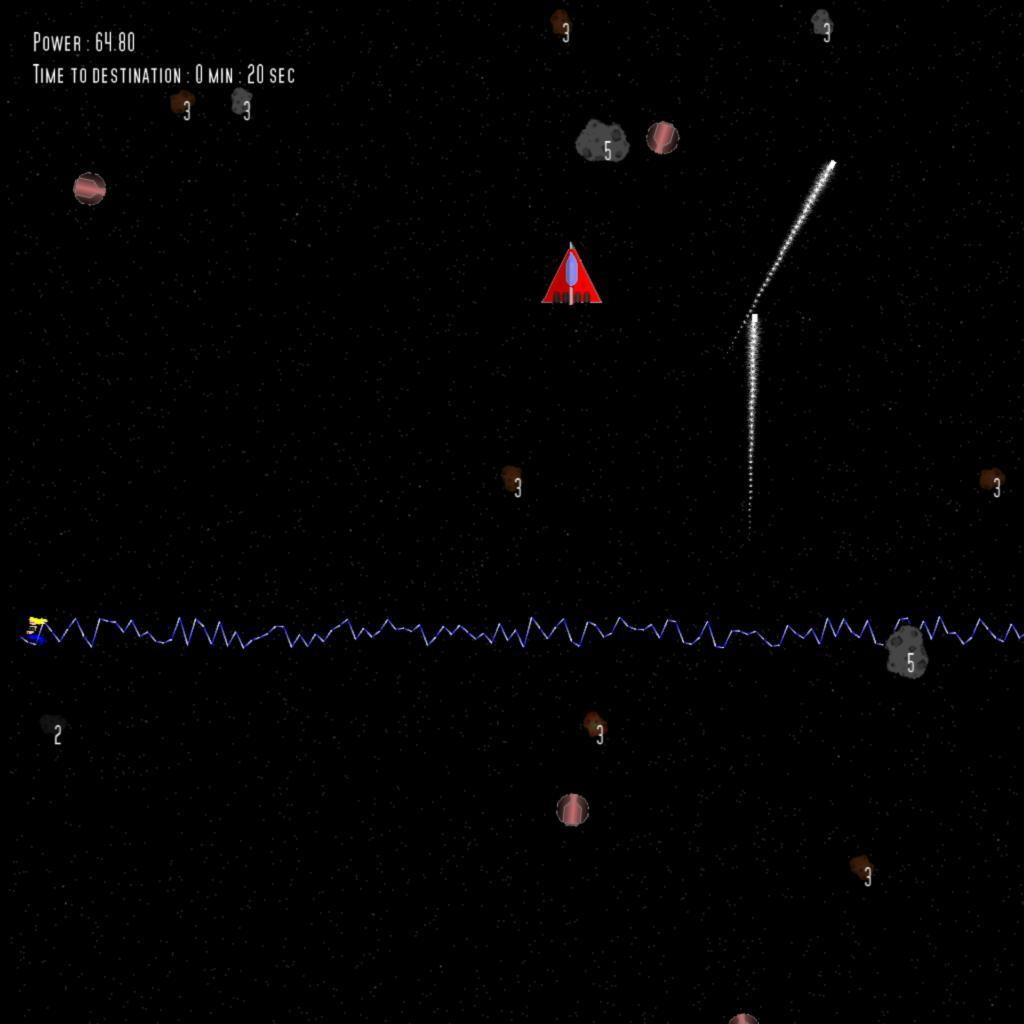Viewport: 1024px width, 1024px height.
Task: Click the head of the vertical comet
Action: coord(754,318)
